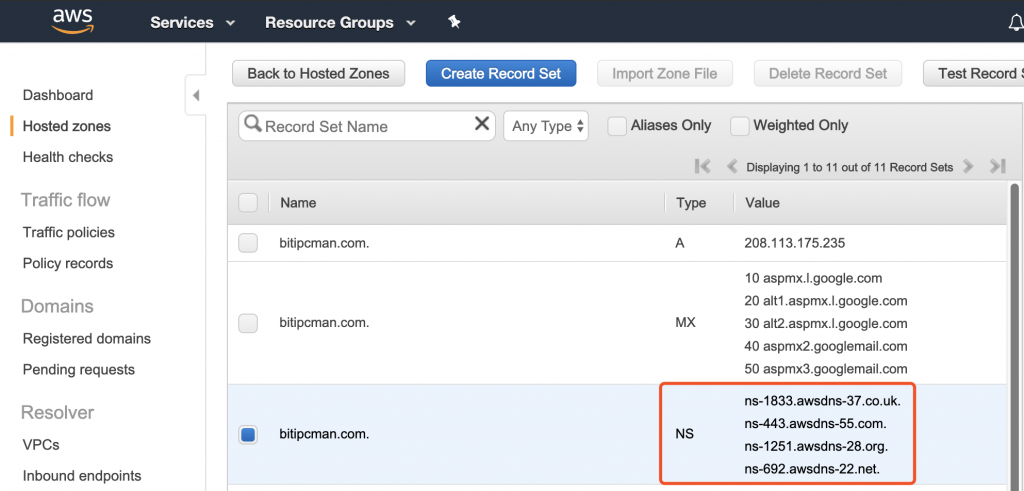Viewport: 1024px width, 491px height.
Task: Click nameserver ns-692.awsdns-22.net.
Action: coord(812,468)
